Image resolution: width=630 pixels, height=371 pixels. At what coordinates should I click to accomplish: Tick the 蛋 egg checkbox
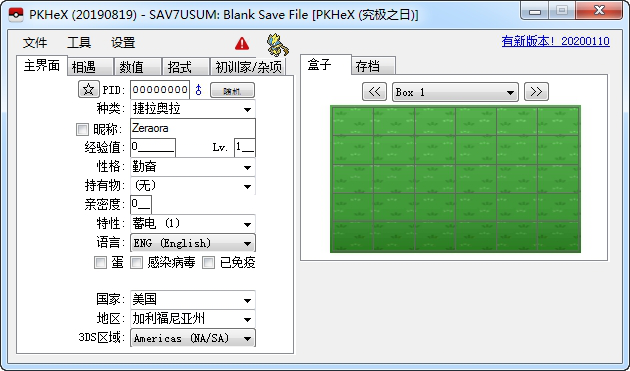pyautogui.click(x=100, y=262)
